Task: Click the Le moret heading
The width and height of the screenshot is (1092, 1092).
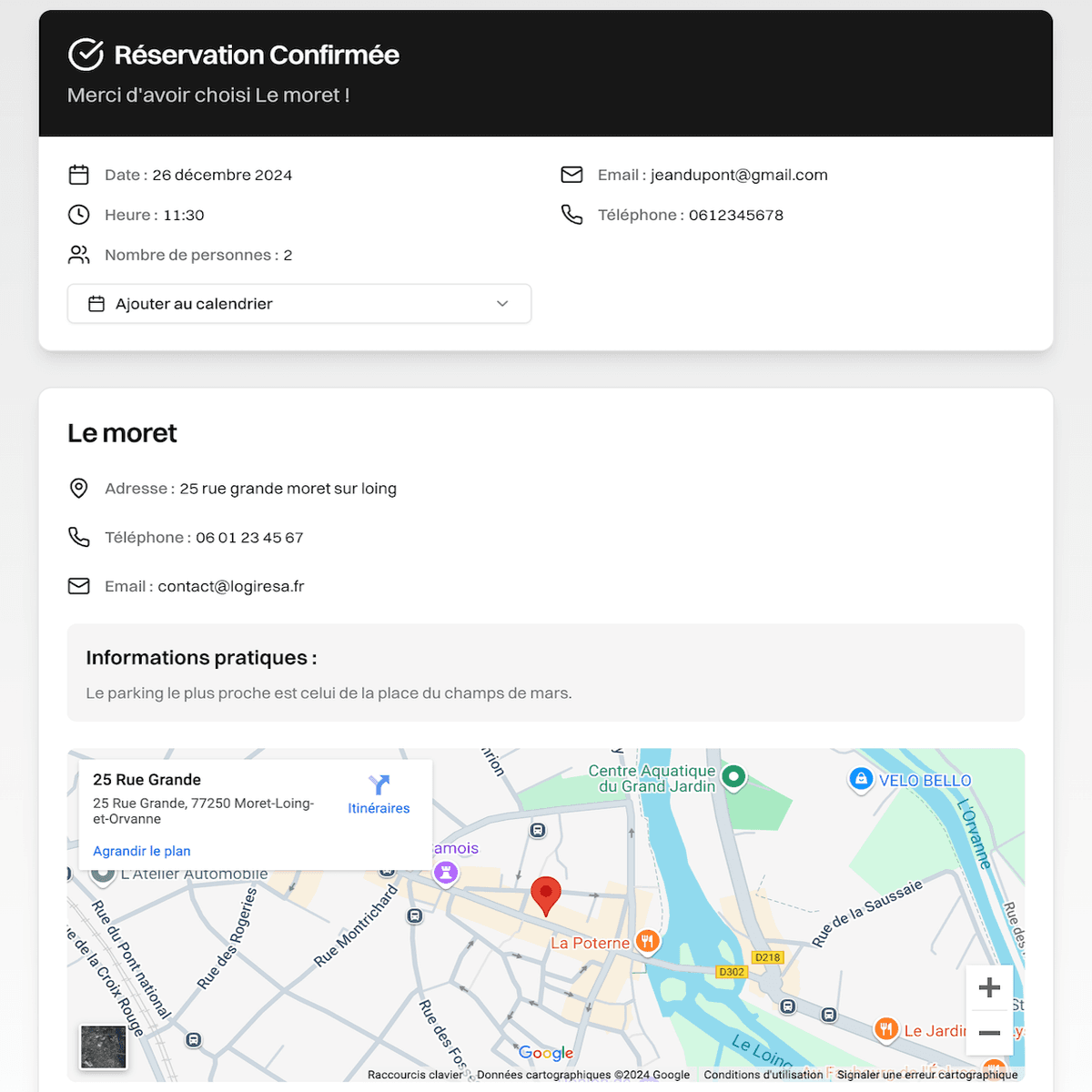Action: [x=122, y=433]
